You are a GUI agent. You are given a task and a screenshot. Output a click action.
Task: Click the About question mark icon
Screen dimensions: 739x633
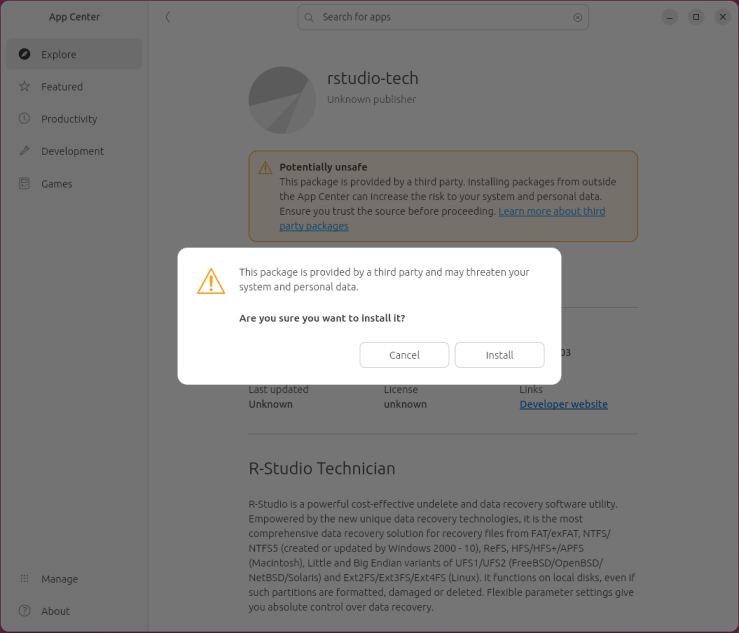coord(25,611)
